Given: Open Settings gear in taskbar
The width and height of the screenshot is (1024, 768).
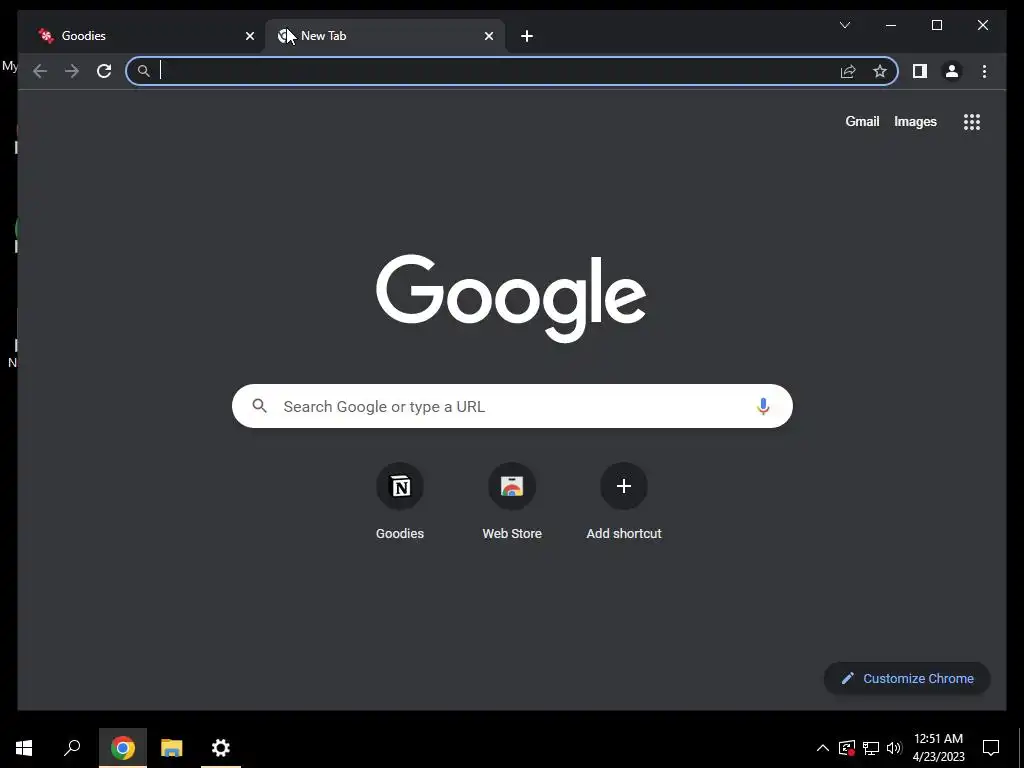Looking at the screenshot, I should 221,748.
